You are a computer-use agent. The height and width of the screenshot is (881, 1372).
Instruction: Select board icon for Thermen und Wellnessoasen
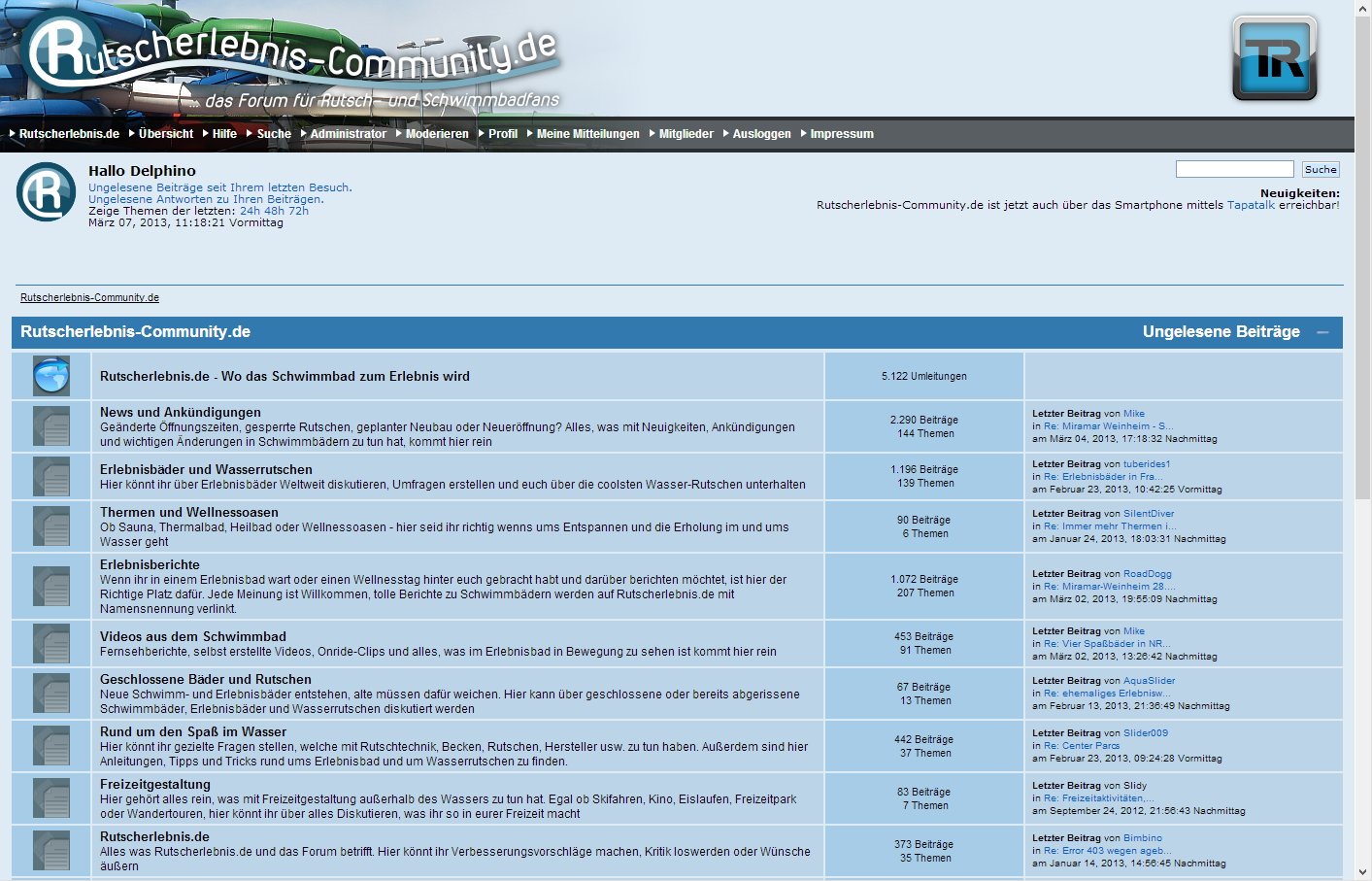pyautogui.click(x=51, y=525)
